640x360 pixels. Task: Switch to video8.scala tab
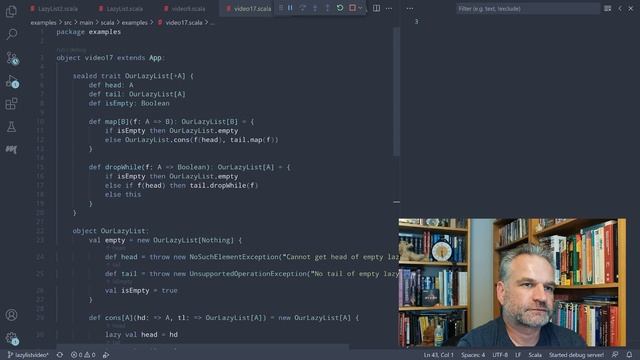[184, 9]
